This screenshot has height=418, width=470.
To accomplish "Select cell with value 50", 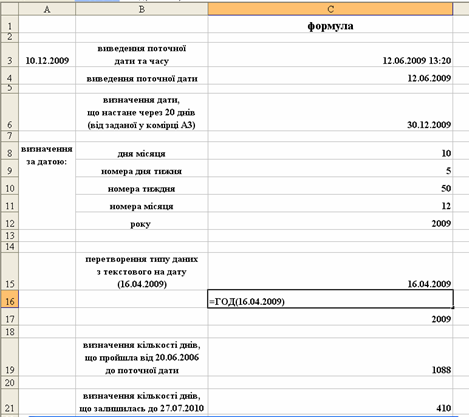I will pos(330,186).
